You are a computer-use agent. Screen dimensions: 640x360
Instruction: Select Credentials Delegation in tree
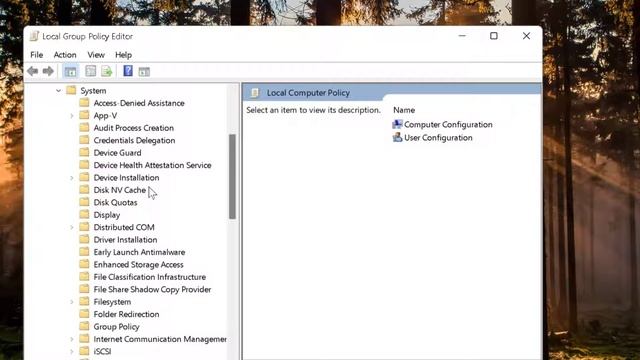pyautogui.click(x=134, y=140)
